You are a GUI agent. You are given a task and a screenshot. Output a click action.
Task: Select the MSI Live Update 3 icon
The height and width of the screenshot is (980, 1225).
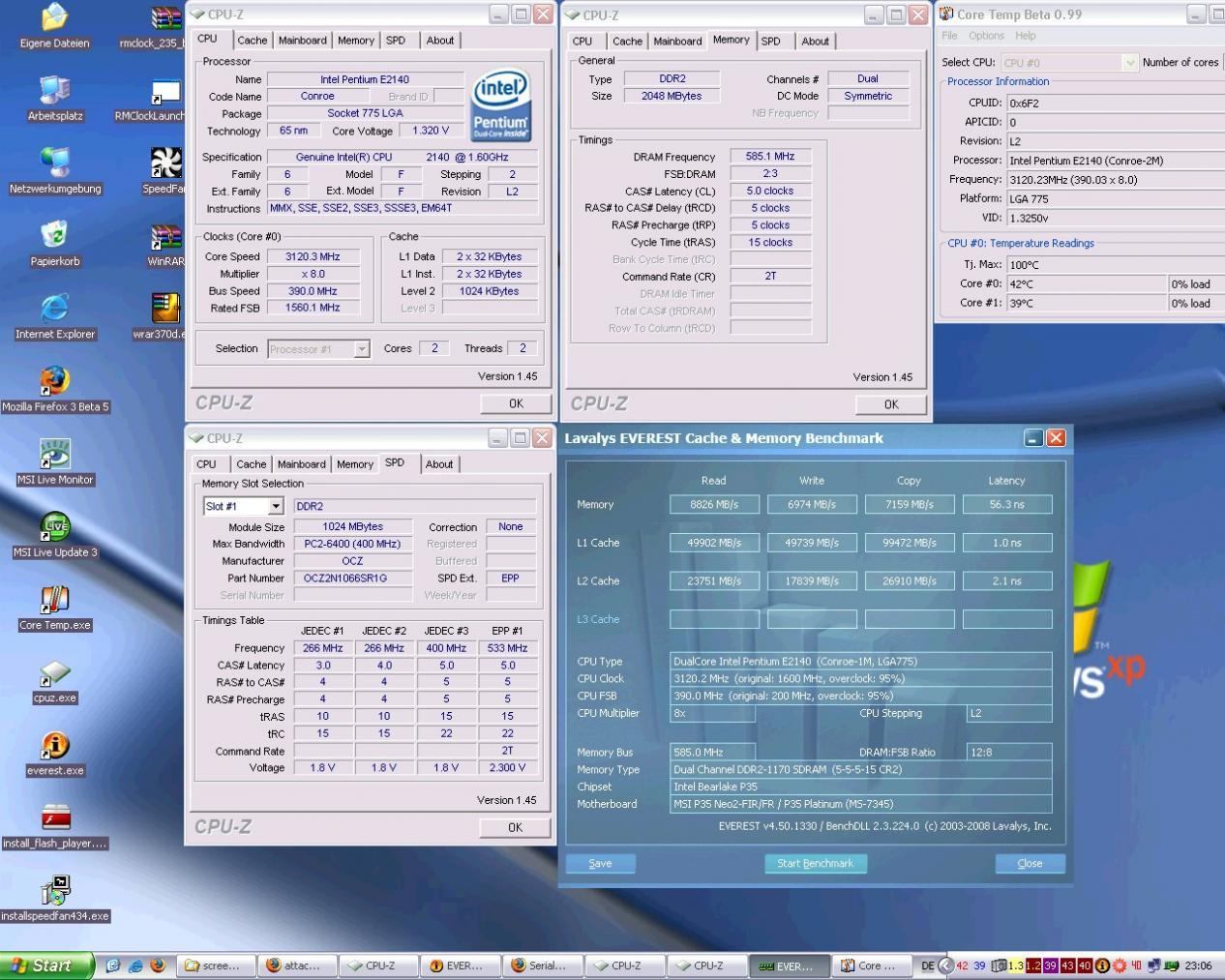55,535
